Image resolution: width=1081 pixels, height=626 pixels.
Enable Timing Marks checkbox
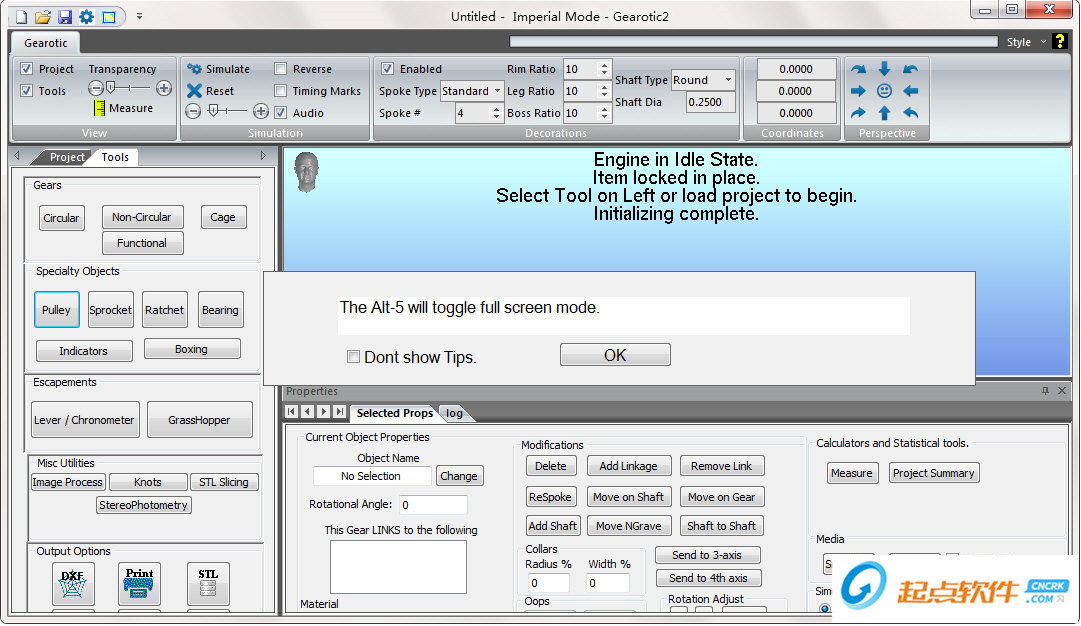[x=281, y=90]
